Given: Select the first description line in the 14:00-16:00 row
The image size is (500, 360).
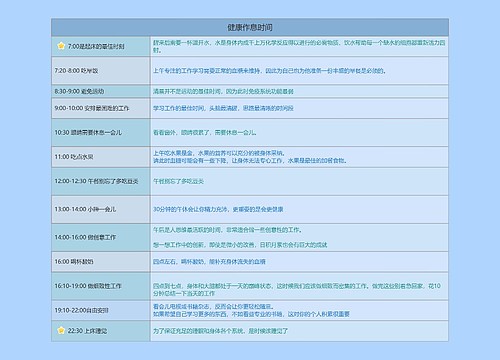Looking at the screenshot, I should 228,230.
